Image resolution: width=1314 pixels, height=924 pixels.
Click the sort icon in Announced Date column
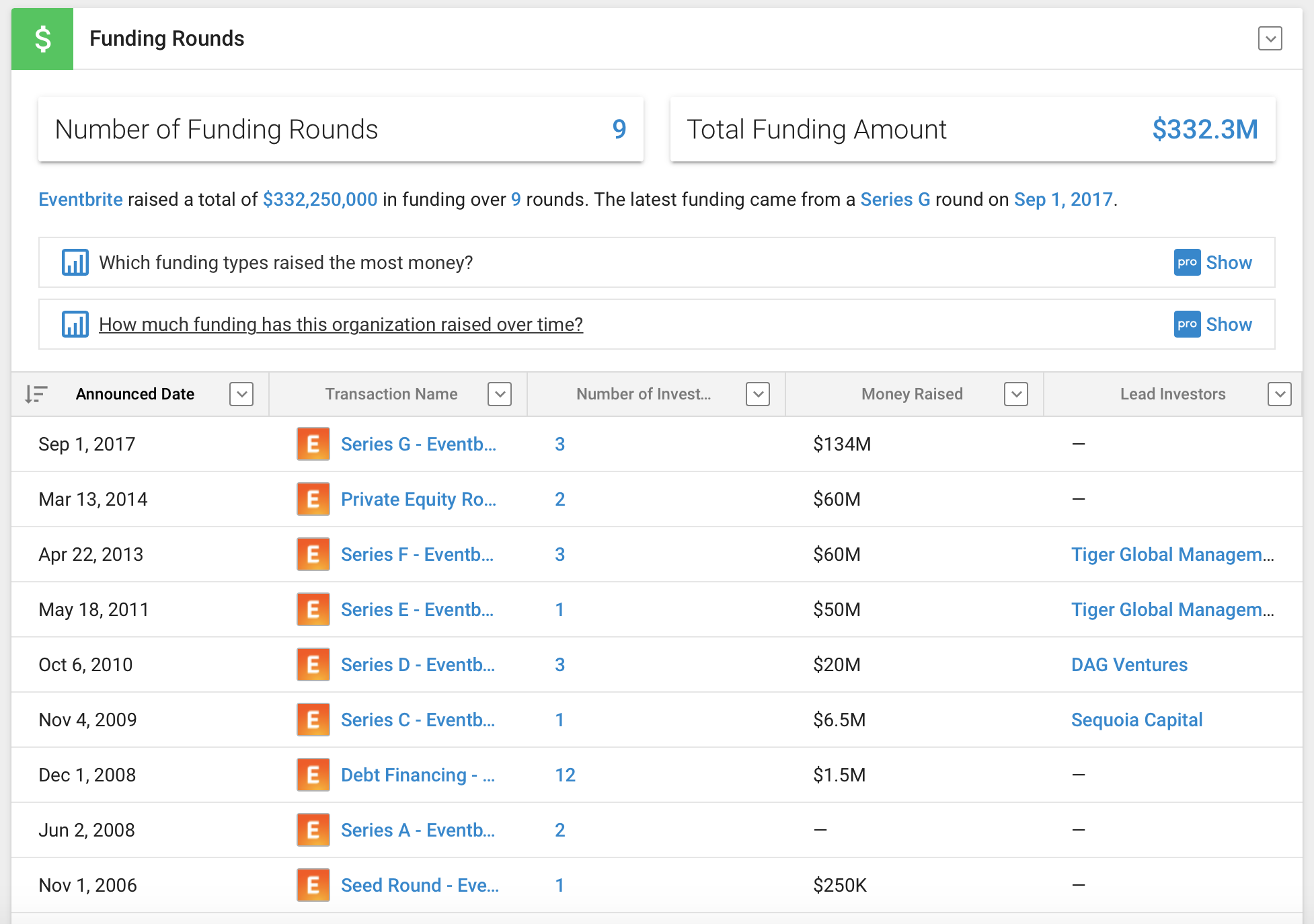pos(36,394)
